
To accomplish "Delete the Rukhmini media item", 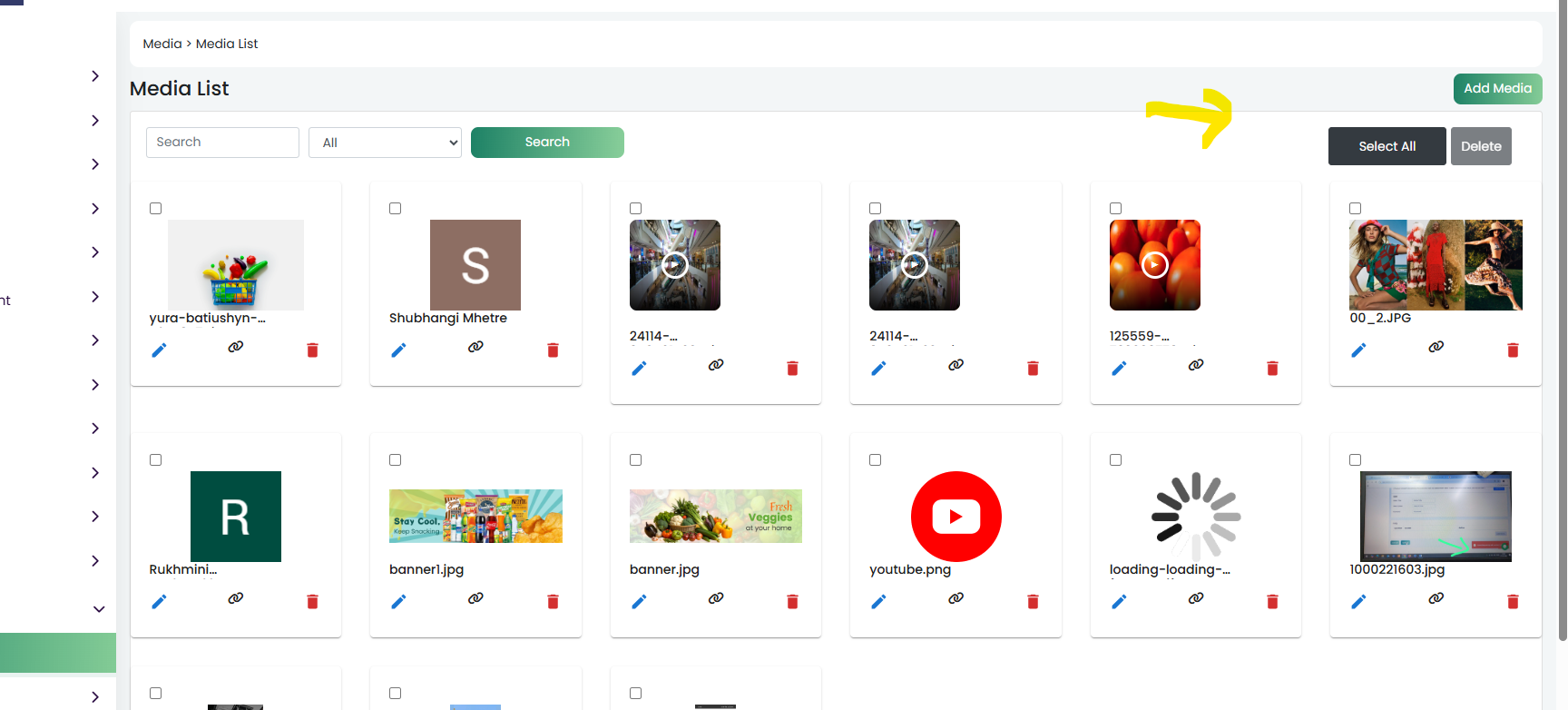I will 312,602.
